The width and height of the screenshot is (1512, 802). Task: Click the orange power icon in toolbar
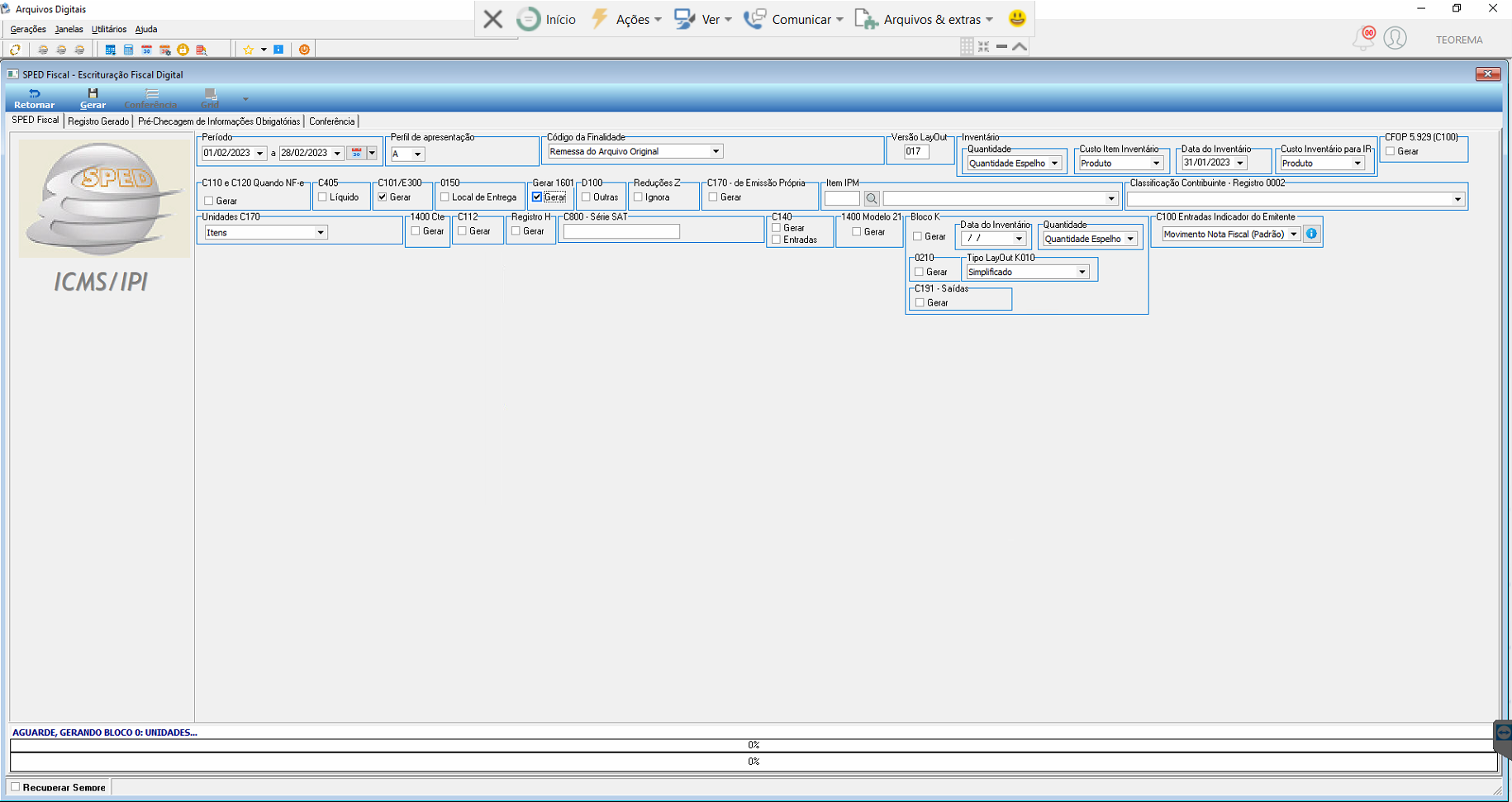304,50
